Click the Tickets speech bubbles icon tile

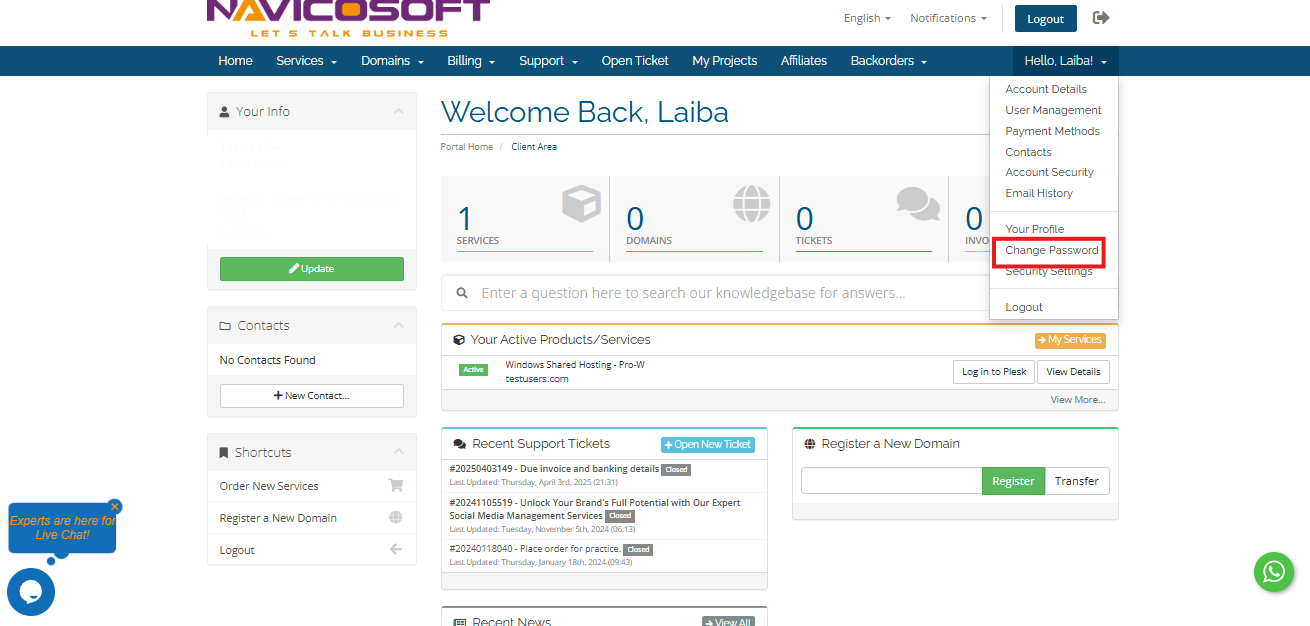click(x=917, y=204)
